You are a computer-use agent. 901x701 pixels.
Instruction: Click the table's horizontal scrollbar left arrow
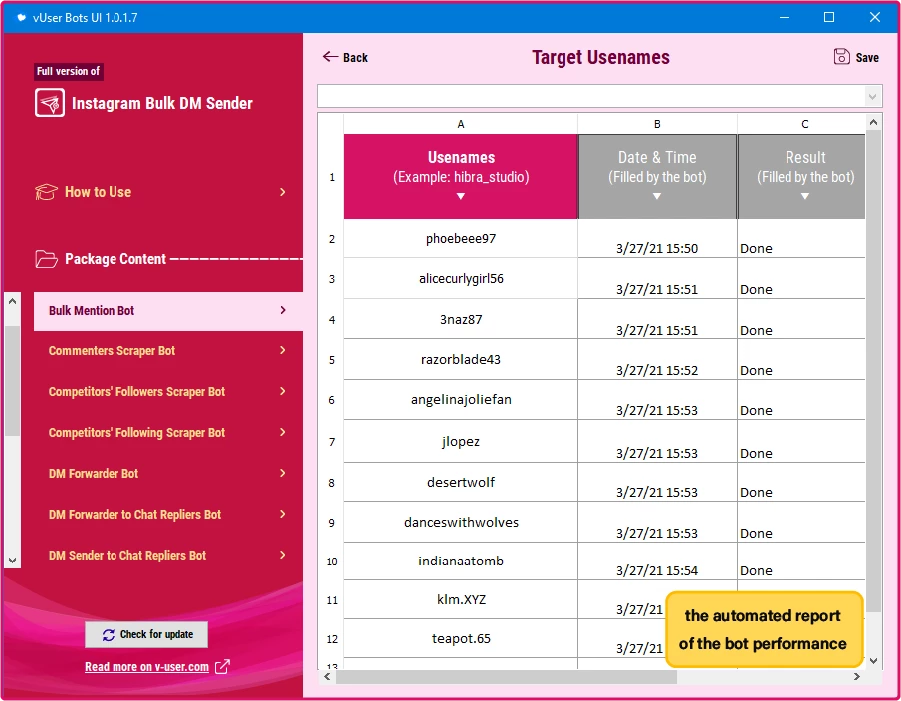tap(327, 677)
